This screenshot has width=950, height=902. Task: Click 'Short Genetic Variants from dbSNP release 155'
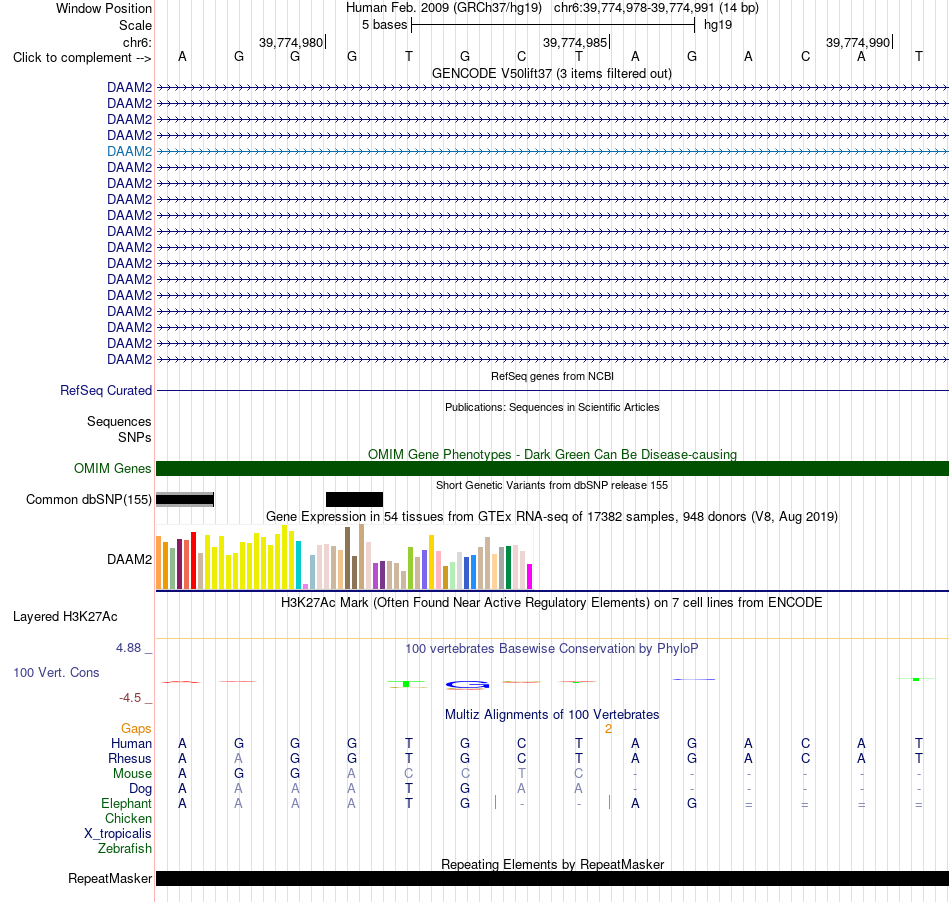pos(552,485)
